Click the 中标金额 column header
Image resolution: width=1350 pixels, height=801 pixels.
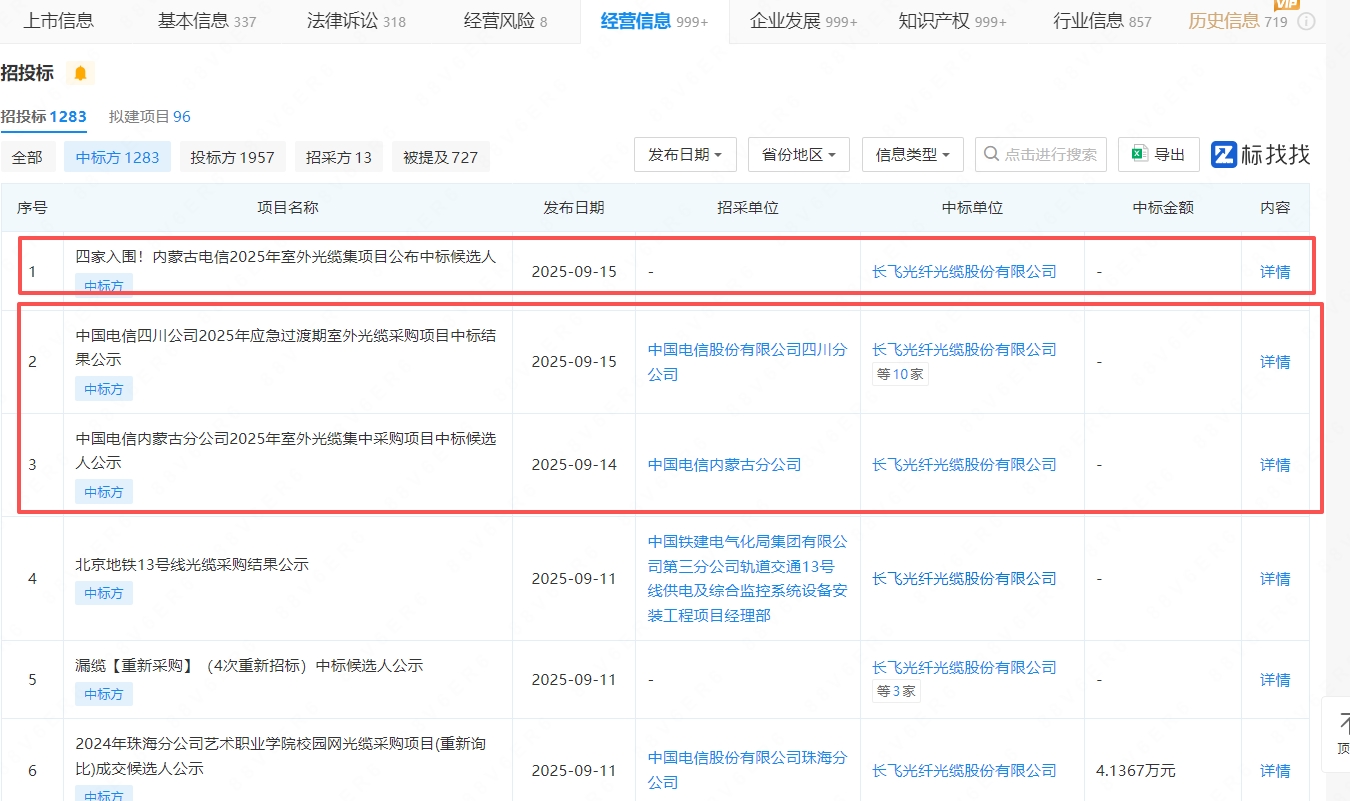click(x=1163, y=208)
